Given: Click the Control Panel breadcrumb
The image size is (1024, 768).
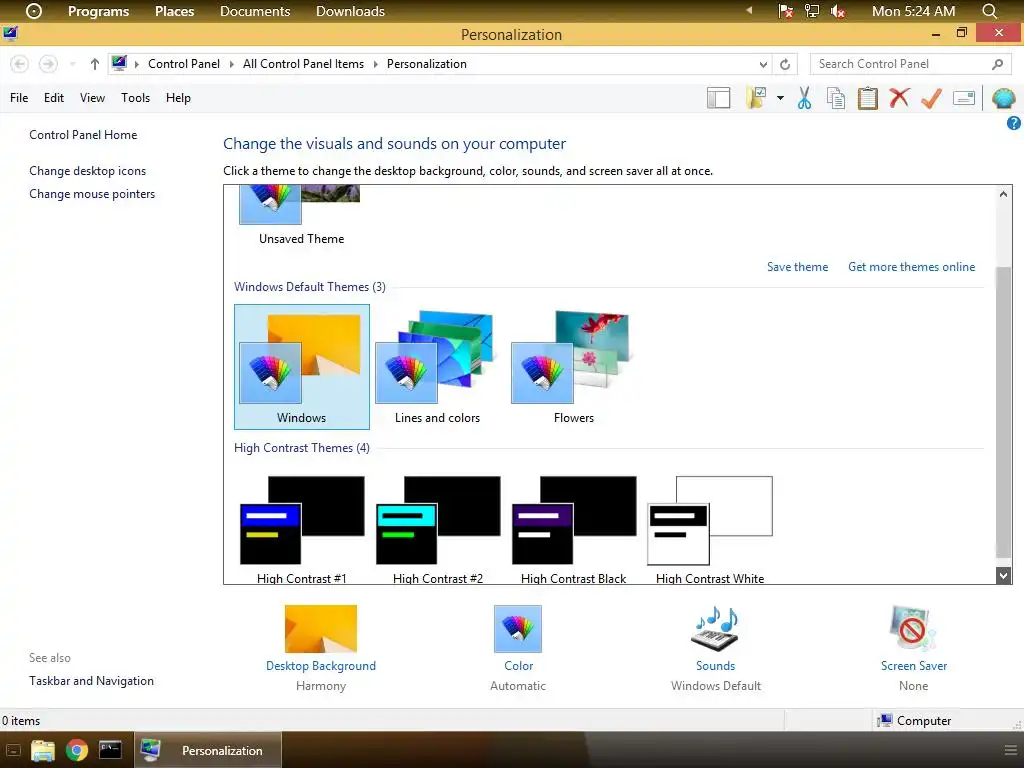Looking at the screenshot, I should [184, 64].
